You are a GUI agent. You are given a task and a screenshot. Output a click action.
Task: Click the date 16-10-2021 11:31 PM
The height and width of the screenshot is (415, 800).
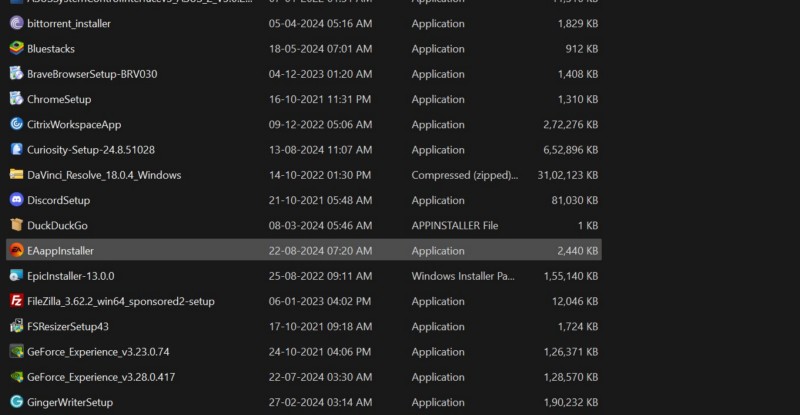[320, 100]
